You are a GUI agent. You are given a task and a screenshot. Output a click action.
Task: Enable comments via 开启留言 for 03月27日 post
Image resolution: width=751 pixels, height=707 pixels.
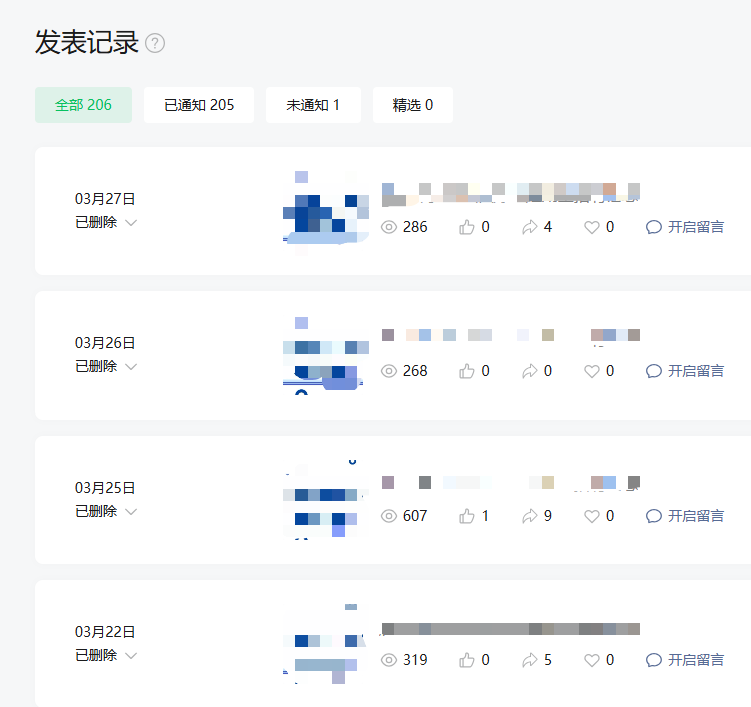(685, 227)
